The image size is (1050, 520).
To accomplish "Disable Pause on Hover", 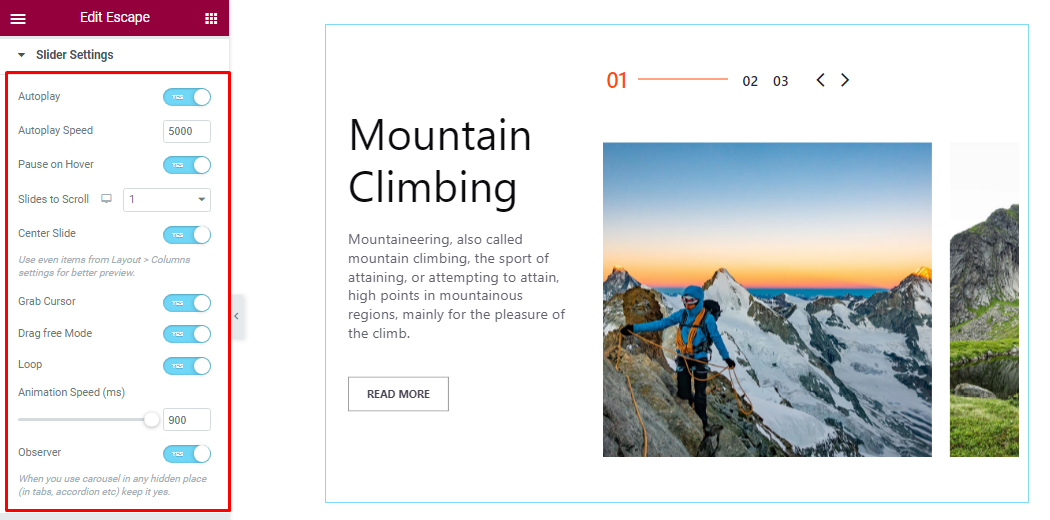I will [187, 165].
